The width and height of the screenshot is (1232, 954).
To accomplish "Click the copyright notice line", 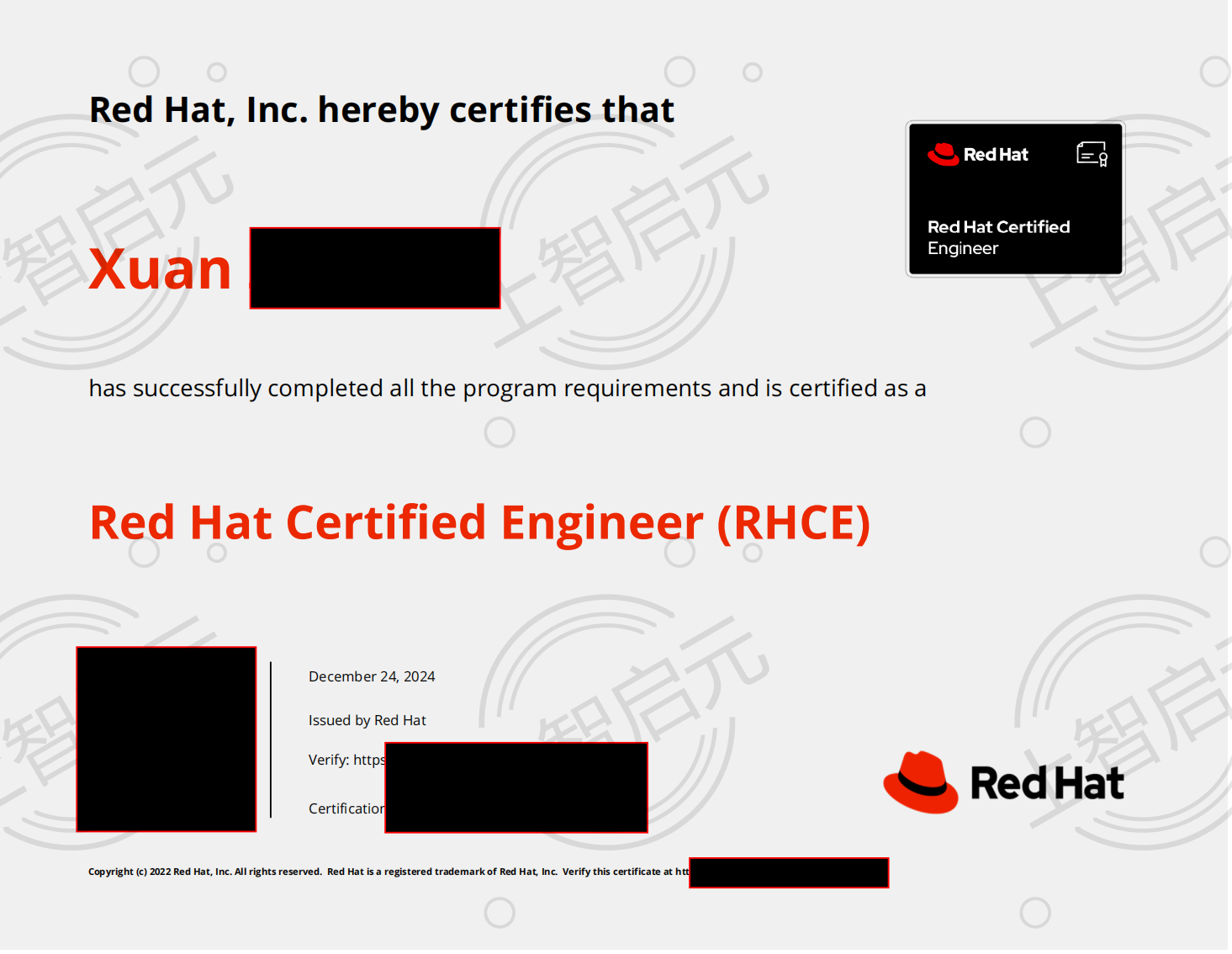I will (x=389, y=872).
